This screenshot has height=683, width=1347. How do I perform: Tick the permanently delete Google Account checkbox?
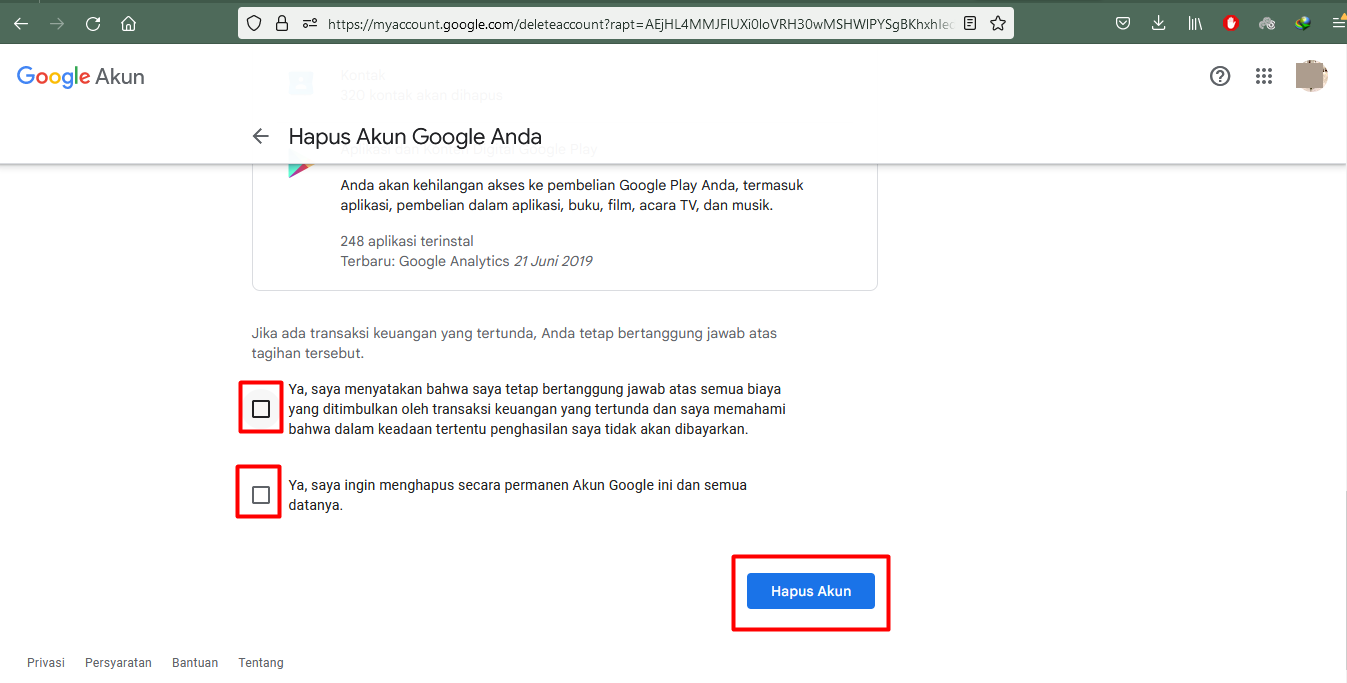(x=261, y=495)
